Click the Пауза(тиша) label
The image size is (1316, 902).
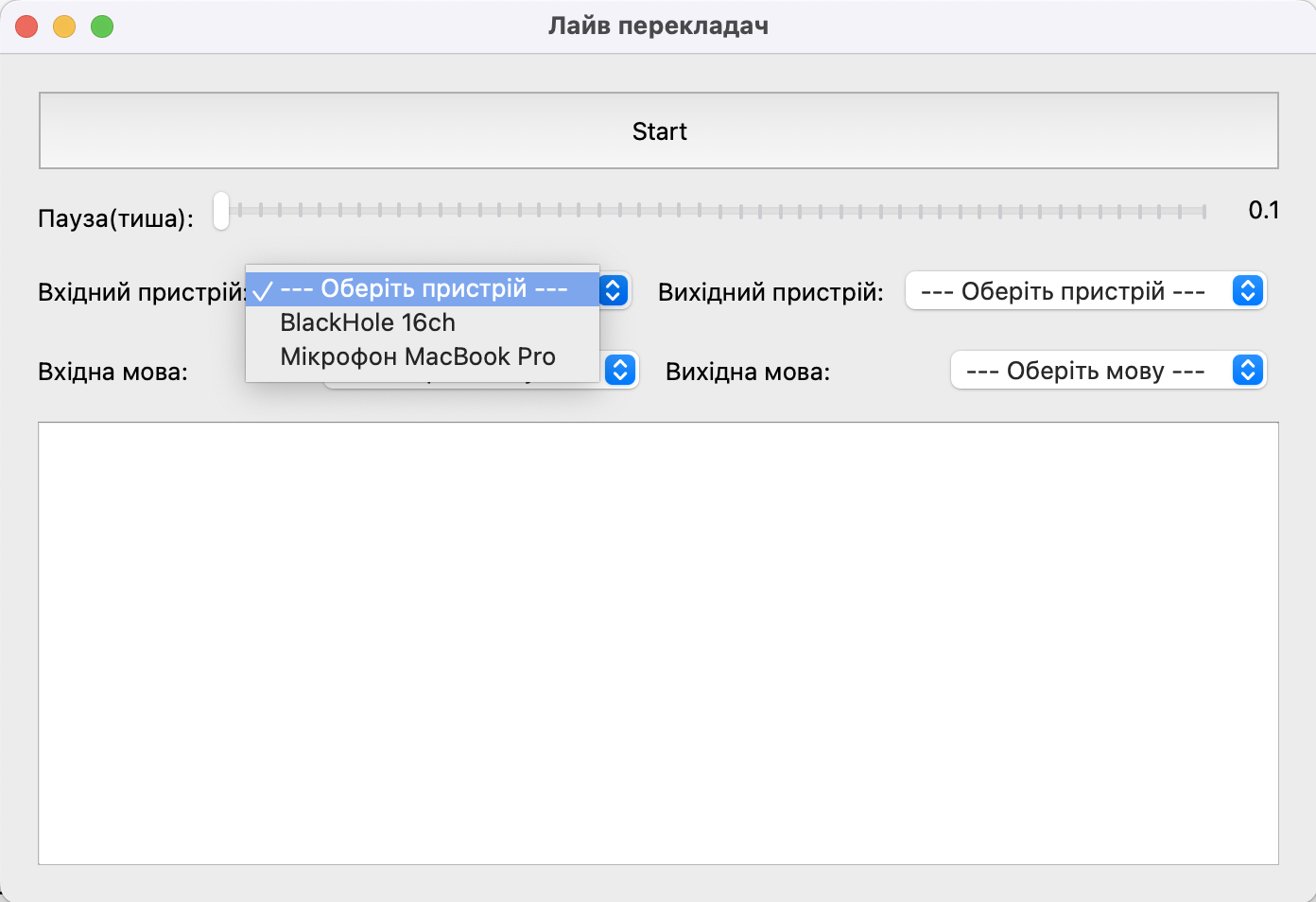click(115, 218)
